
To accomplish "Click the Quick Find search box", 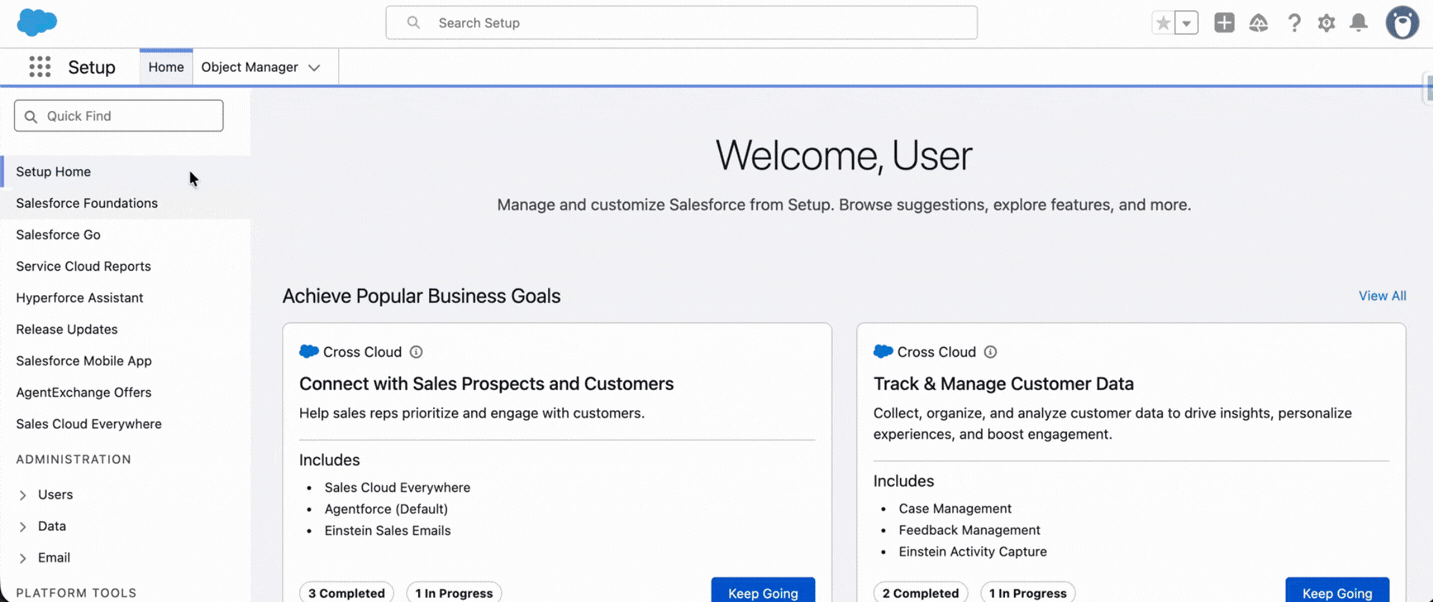I will pyautogui.click(x=119, y=116).
